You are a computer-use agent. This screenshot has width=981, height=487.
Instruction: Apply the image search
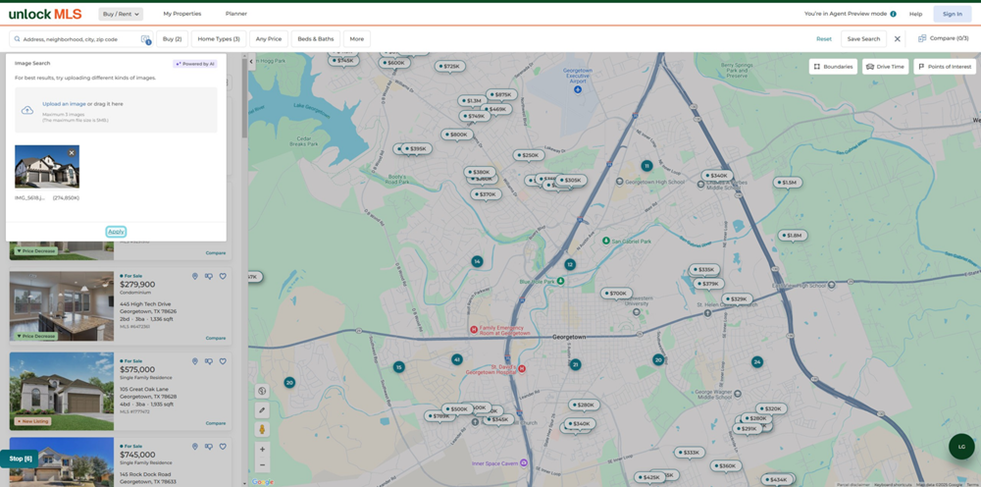116,232
